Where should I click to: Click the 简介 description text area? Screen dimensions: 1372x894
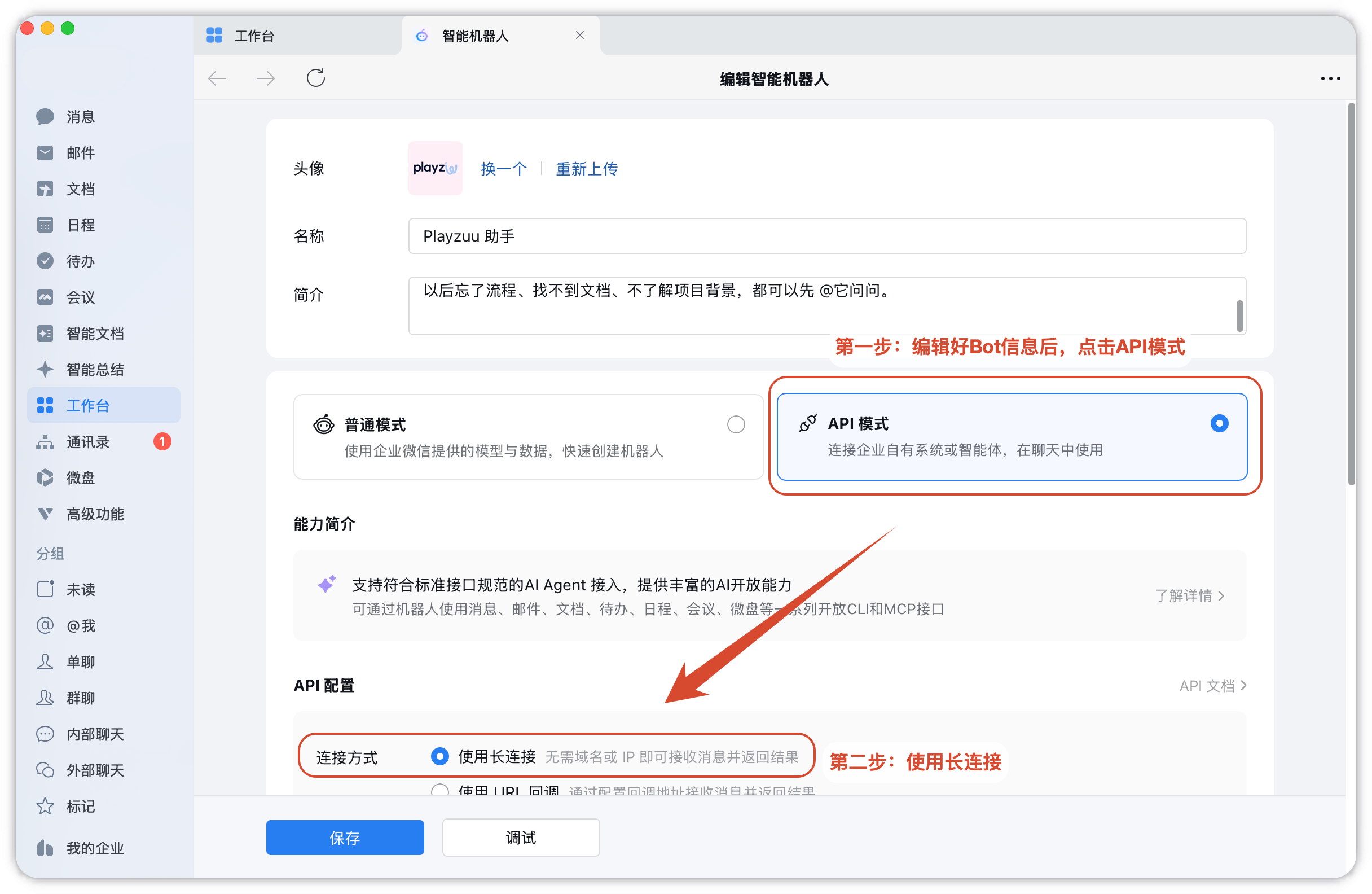pyautogui.click(x=827, y=306)
